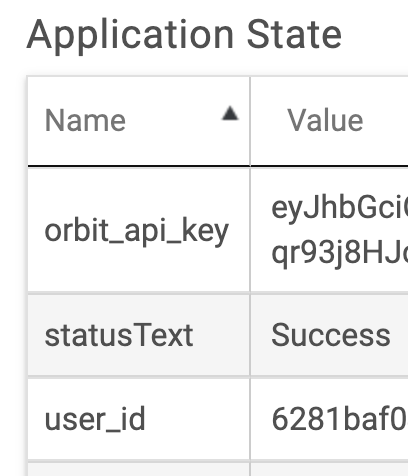Click the partially visible value cell below 6281baf0

329,469
